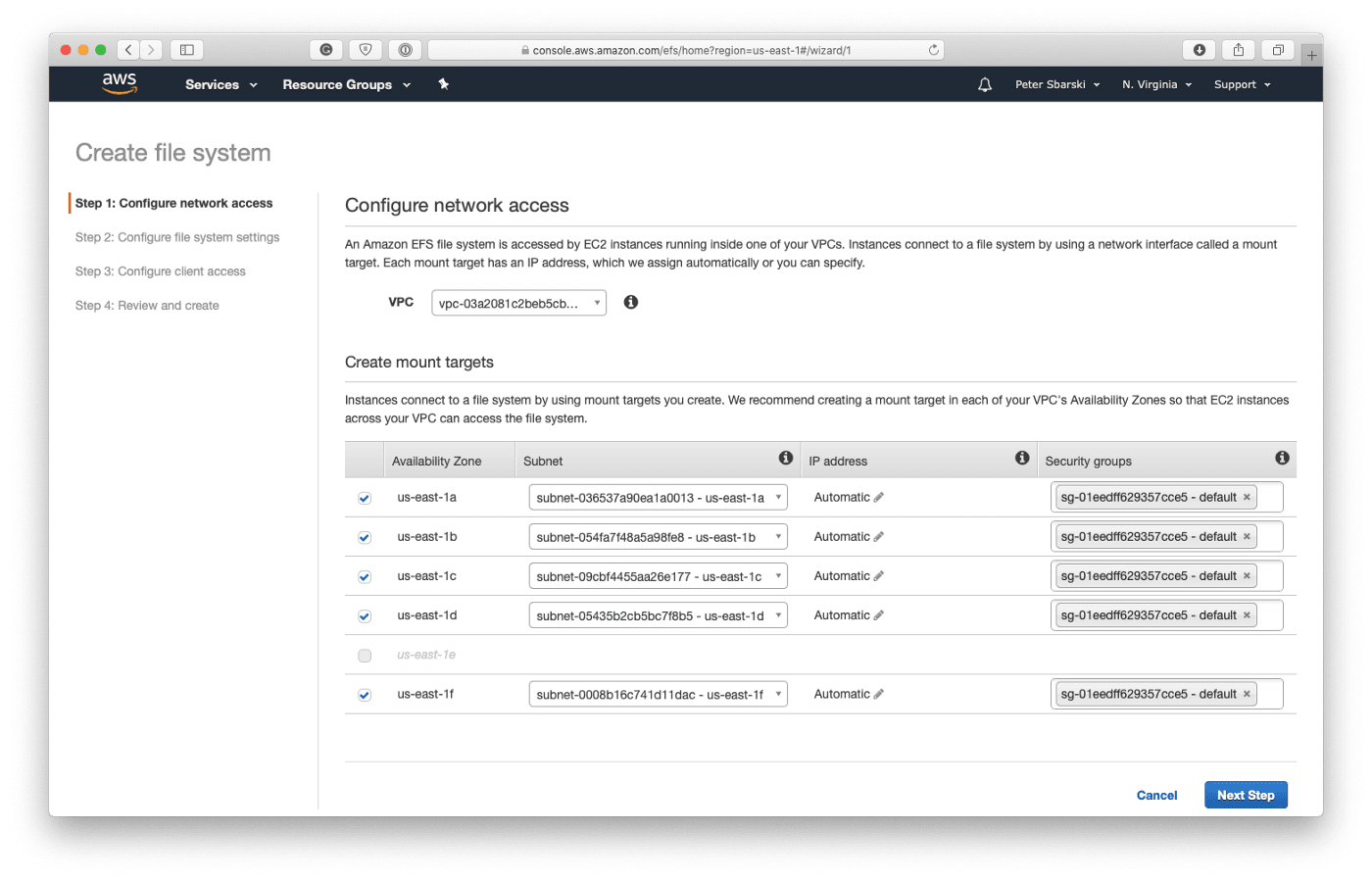Open subnet dropdown for us-east-1c
Viewport: 1372px width, 881px height.
[x=658, y=576]
